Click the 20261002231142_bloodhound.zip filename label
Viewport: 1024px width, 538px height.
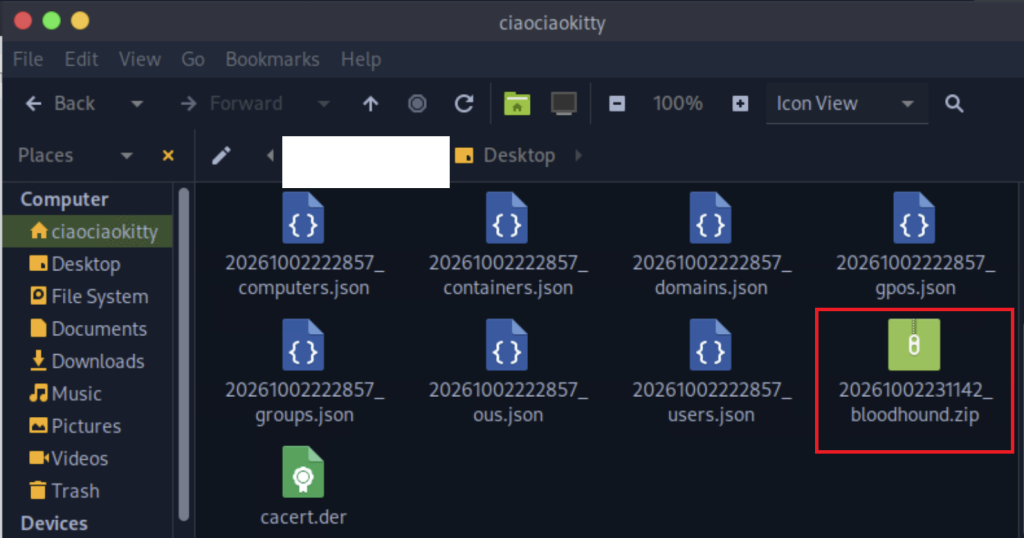tap(916, 402)
